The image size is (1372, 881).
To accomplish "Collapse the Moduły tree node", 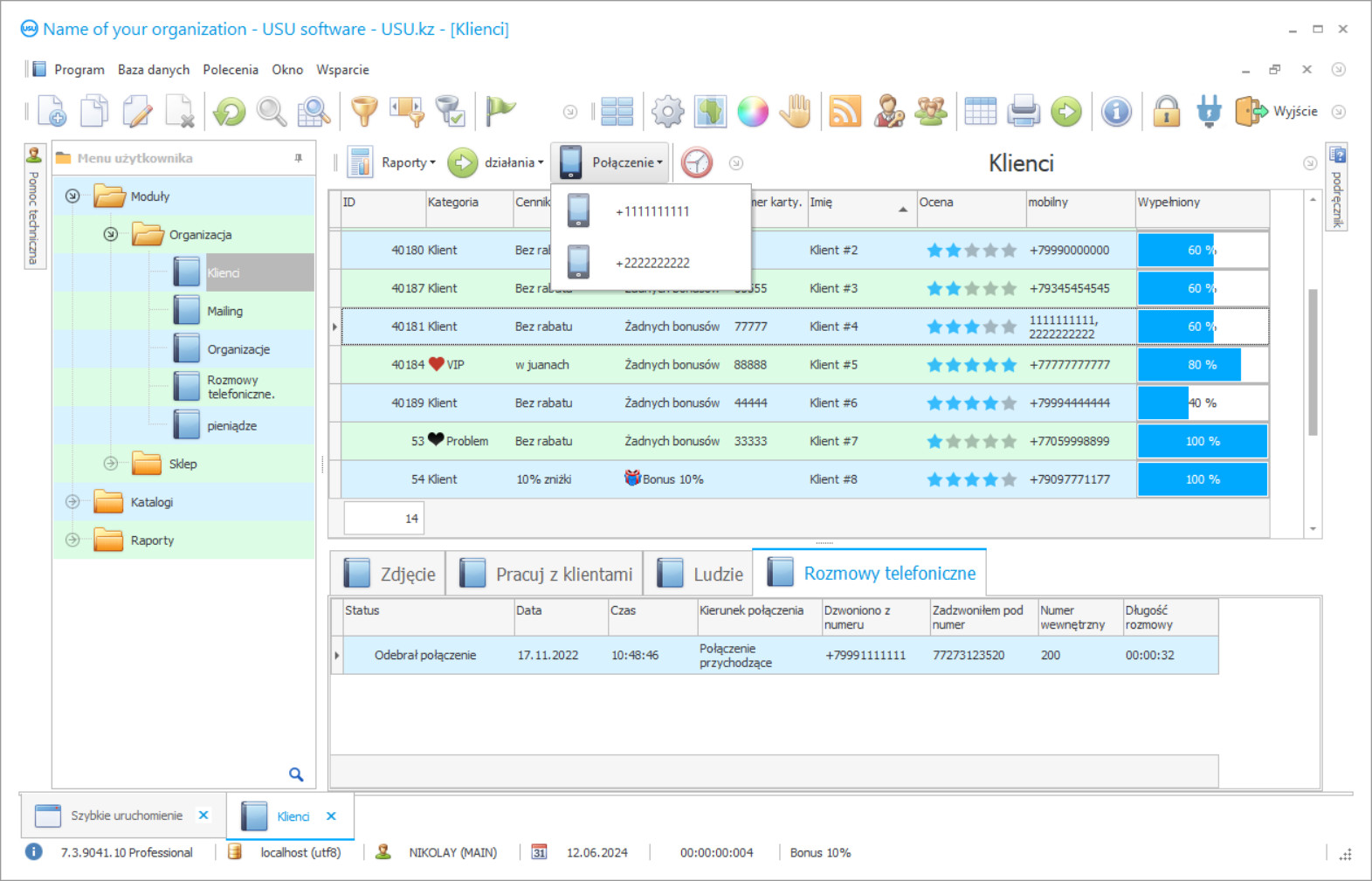I will (x=72, y=196).
